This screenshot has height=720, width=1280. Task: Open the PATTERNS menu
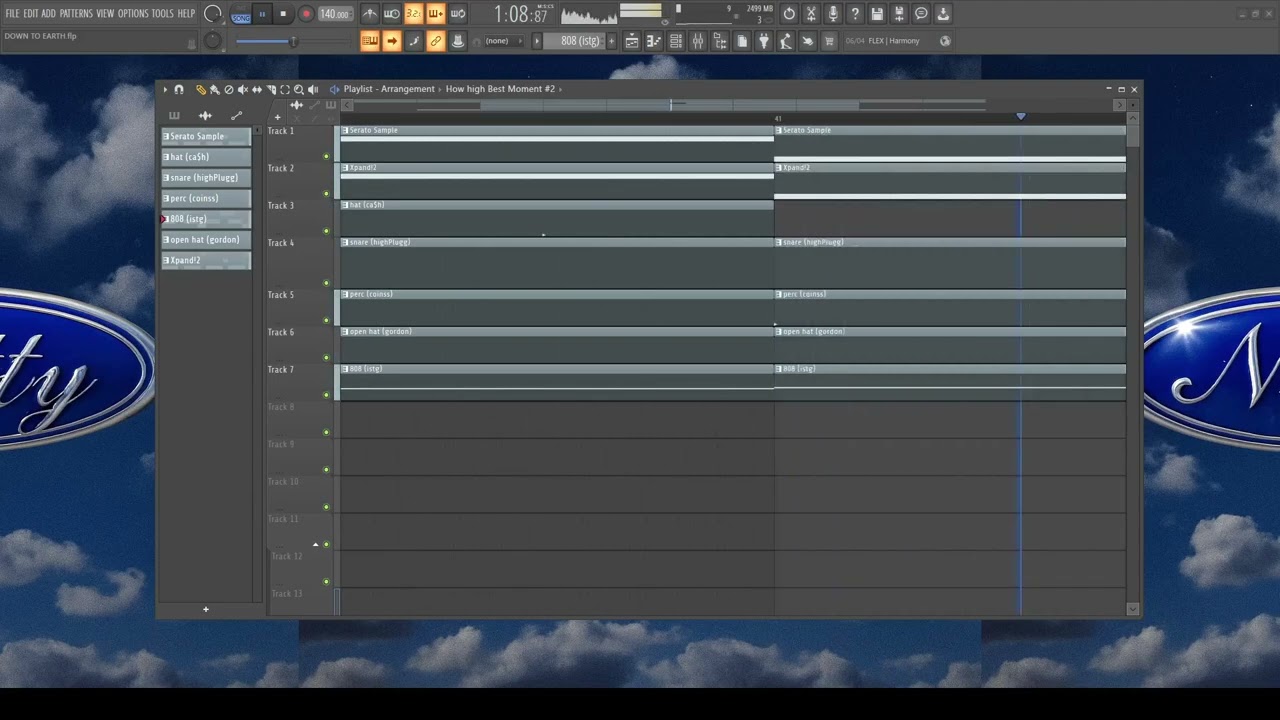coord(76,14)
